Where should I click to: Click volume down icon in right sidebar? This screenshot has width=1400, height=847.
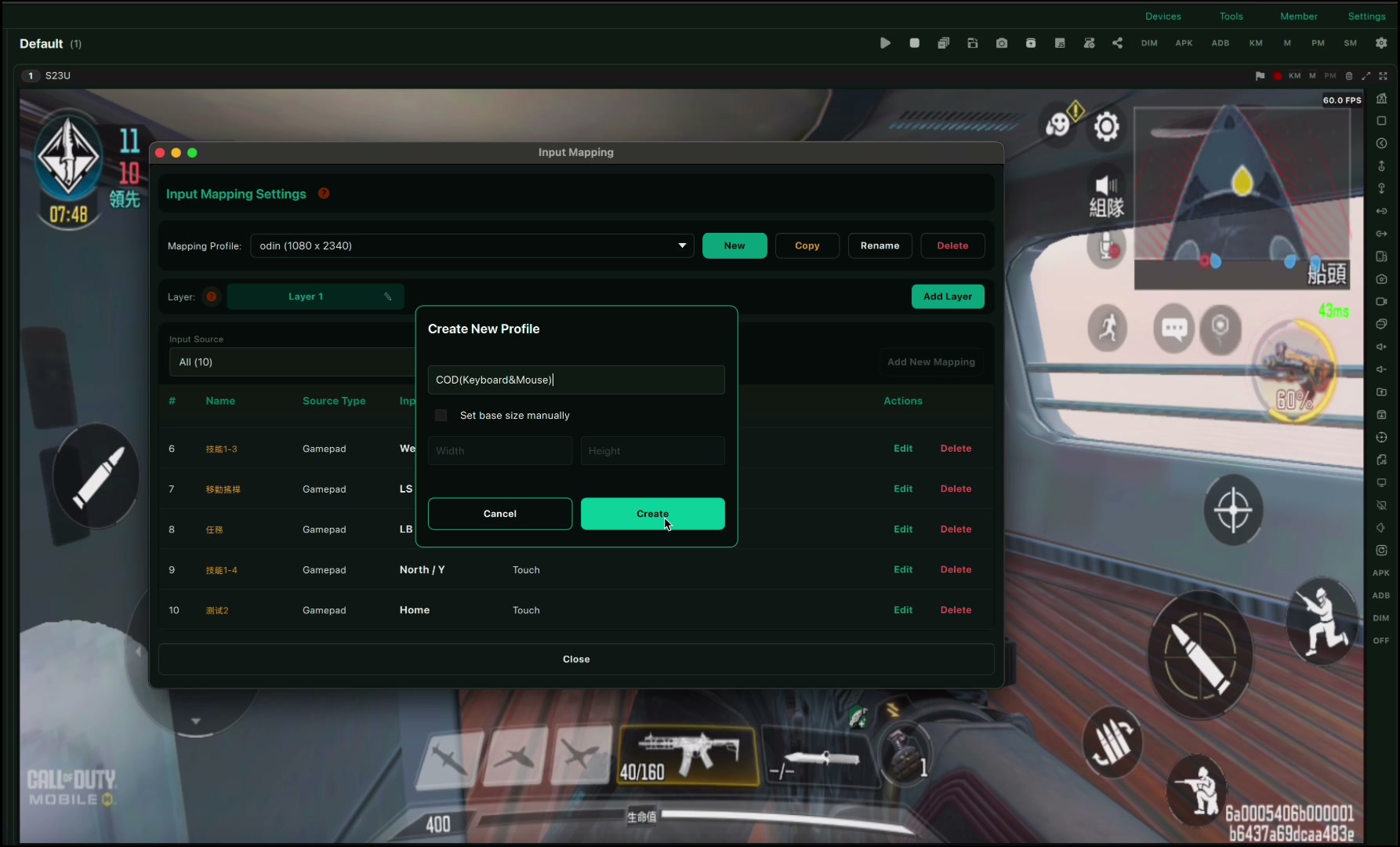[1381, 369]
